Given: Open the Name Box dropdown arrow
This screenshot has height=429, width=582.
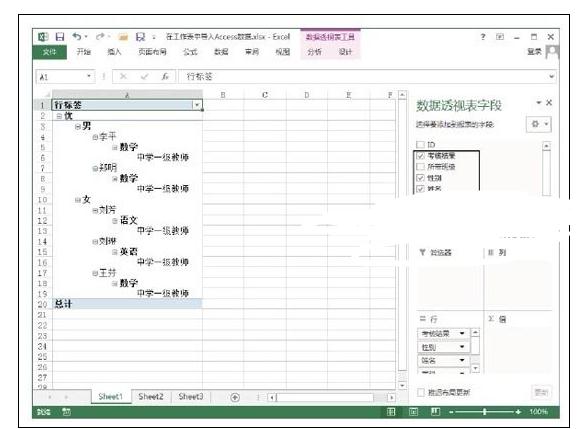Looking at the screenshot, I should tap(89, 76).
